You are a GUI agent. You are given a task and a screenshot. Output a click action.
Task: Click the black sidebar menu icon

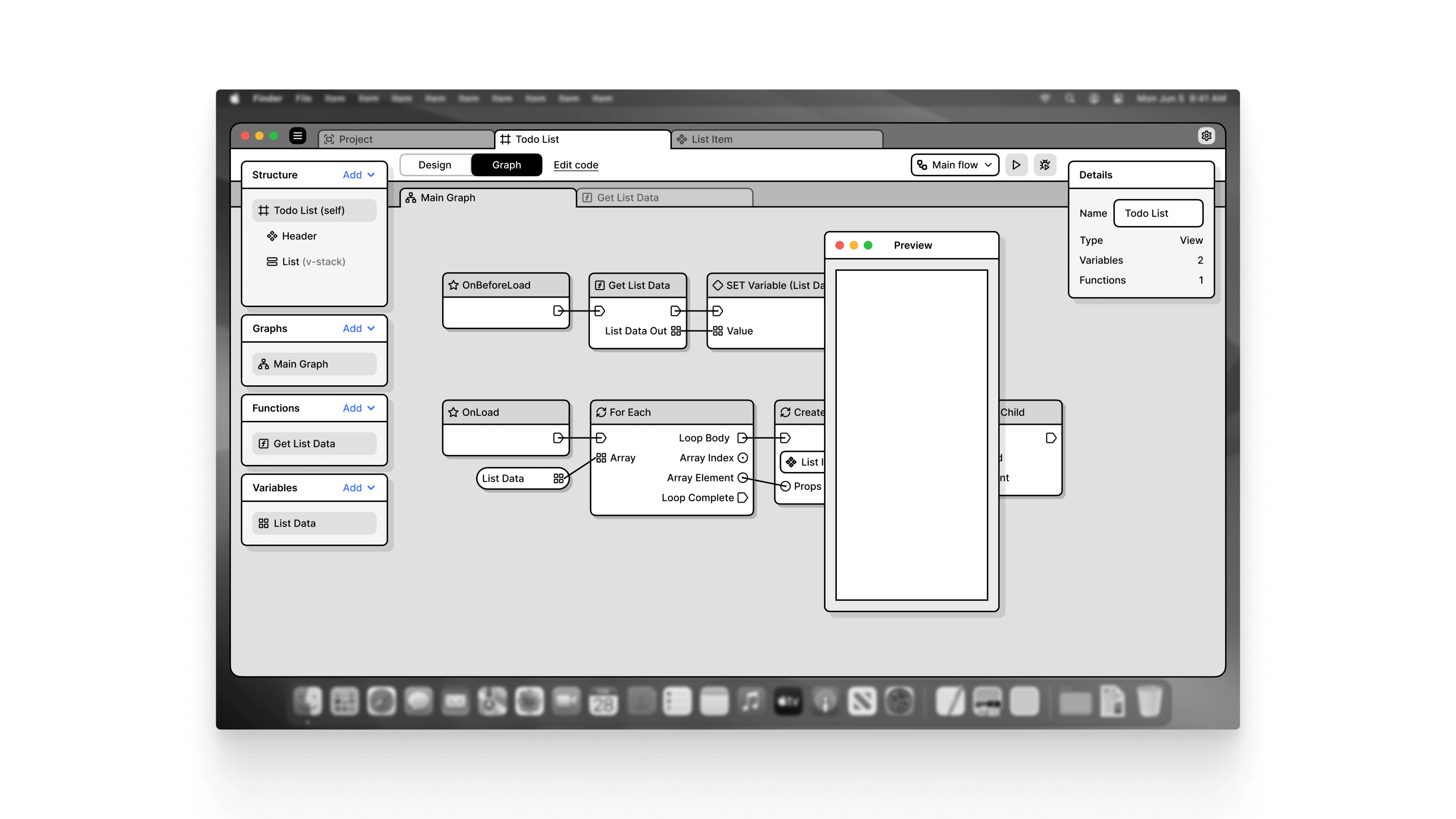click(x=297, y=136)
